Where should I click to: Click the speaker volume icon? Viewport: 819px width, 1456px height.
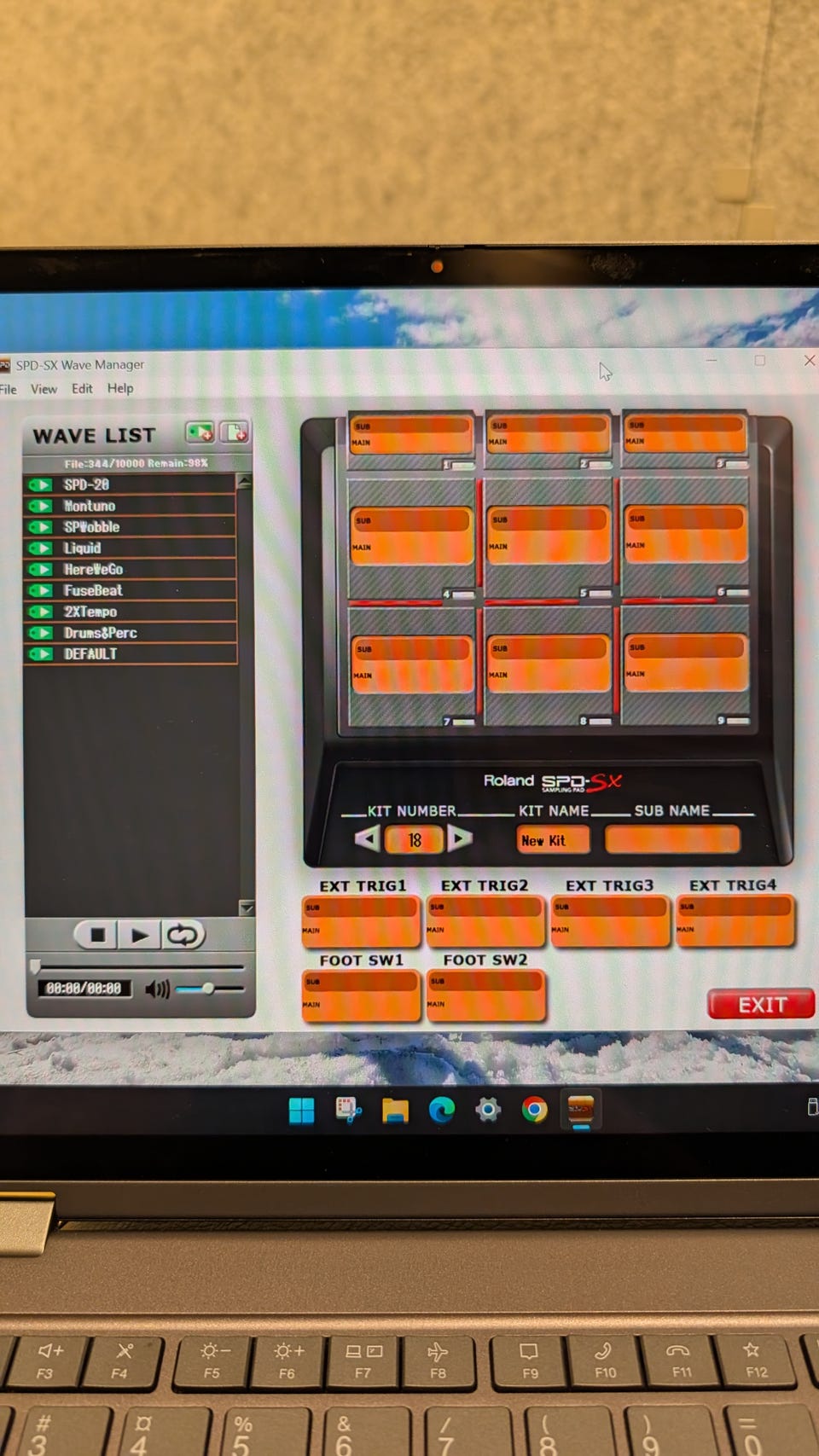[x=157, y=989]
